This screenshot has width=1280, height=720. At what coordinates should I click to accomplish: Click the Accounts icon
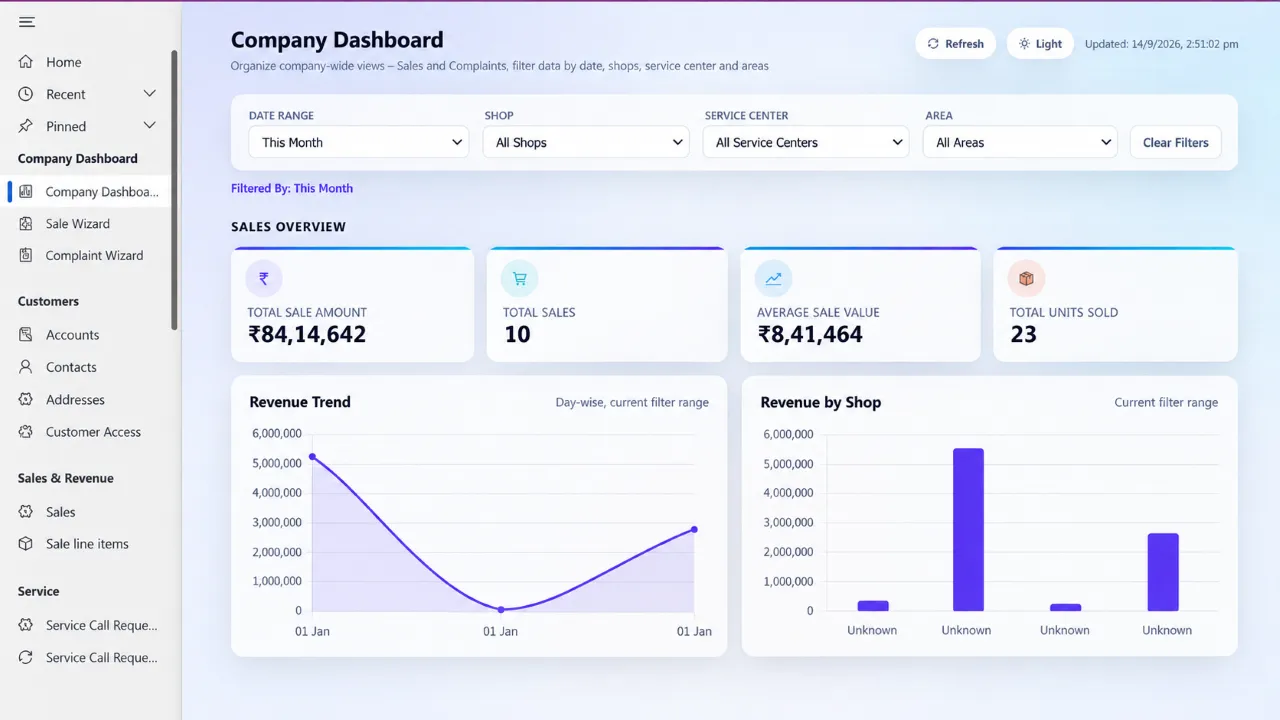coord(26,335)
